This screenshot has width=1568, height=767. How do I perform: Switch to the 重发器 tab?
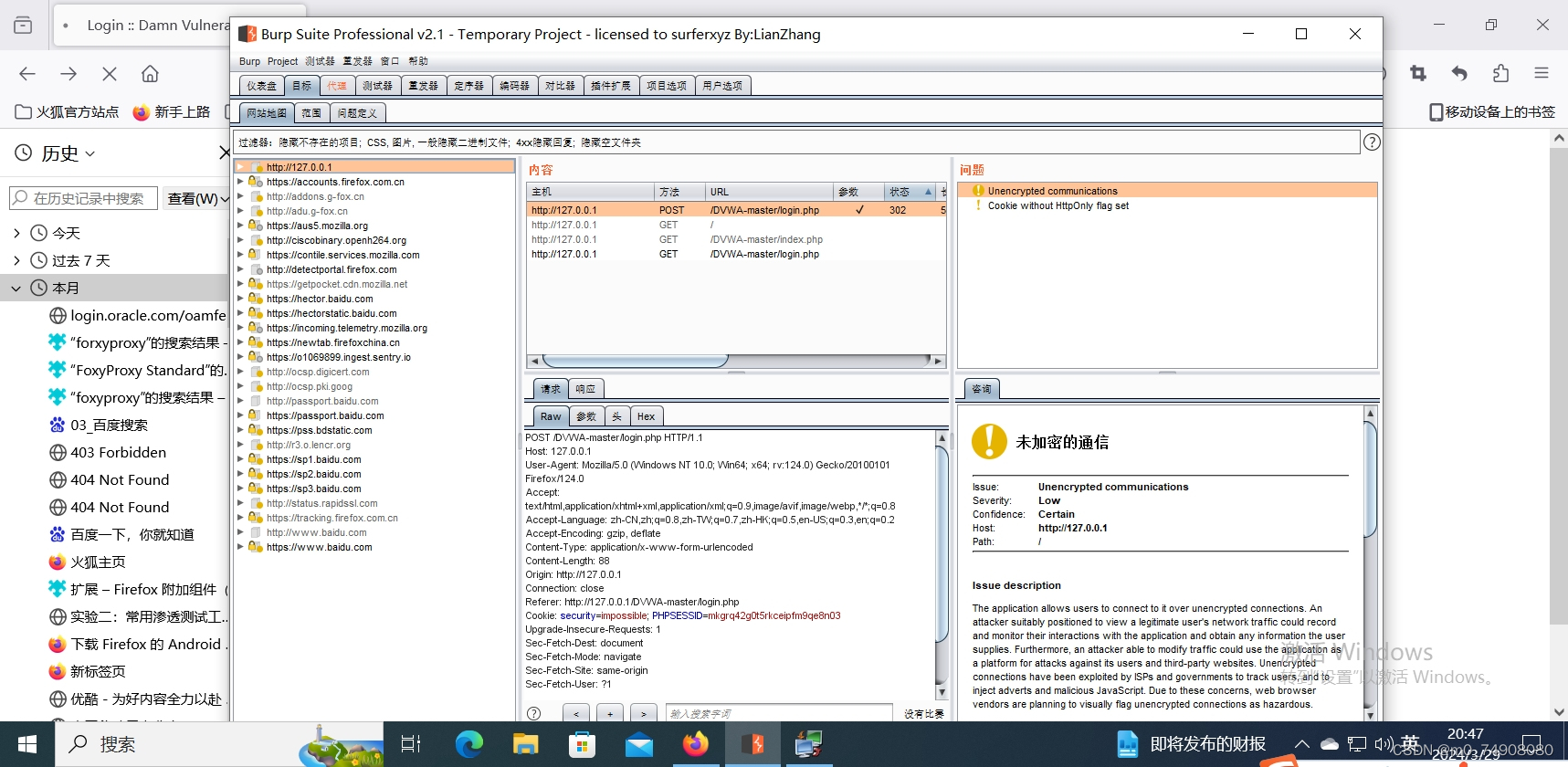[423, 86]
